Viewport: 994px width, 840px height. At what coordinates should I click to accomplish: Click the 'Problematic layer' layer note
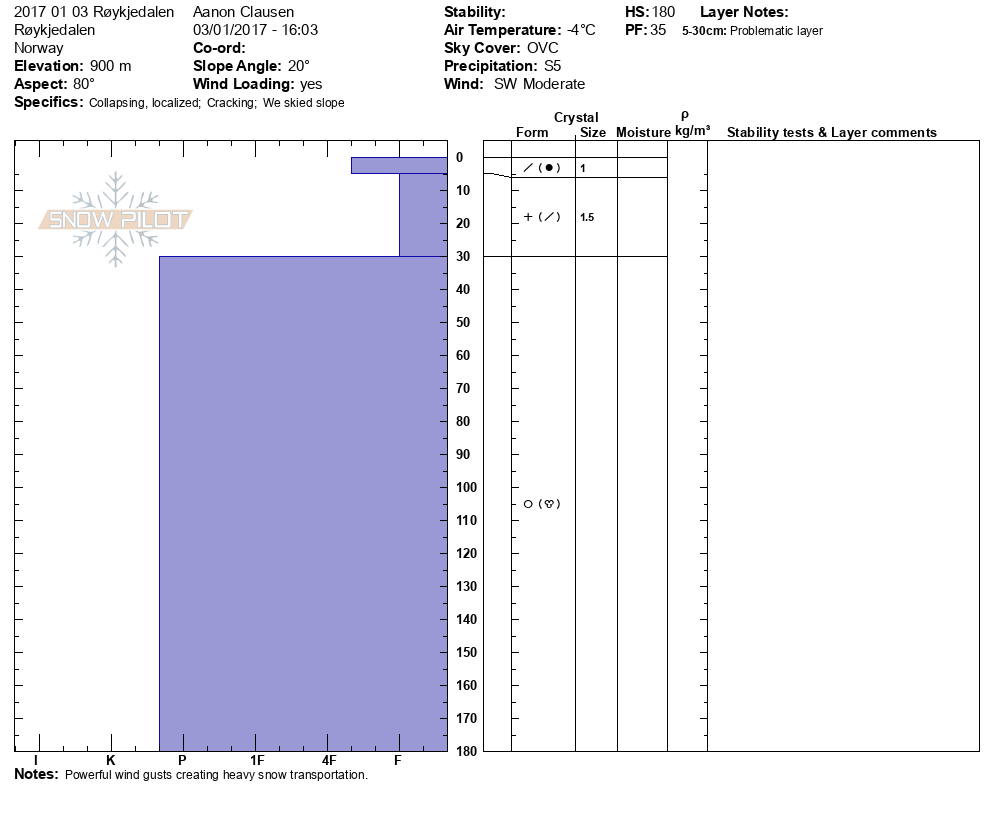776,31
